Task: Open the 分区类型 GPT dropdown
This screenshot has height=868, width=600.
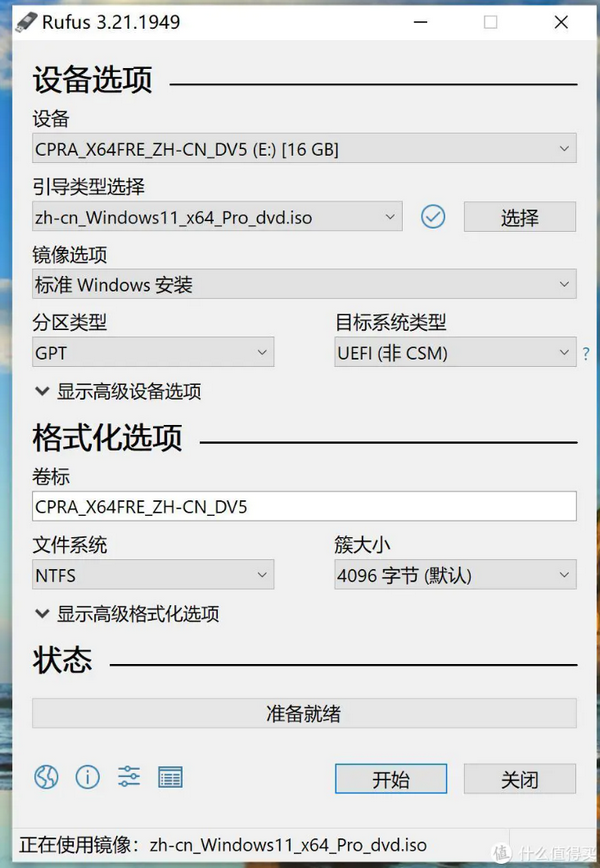Action: 153,353
